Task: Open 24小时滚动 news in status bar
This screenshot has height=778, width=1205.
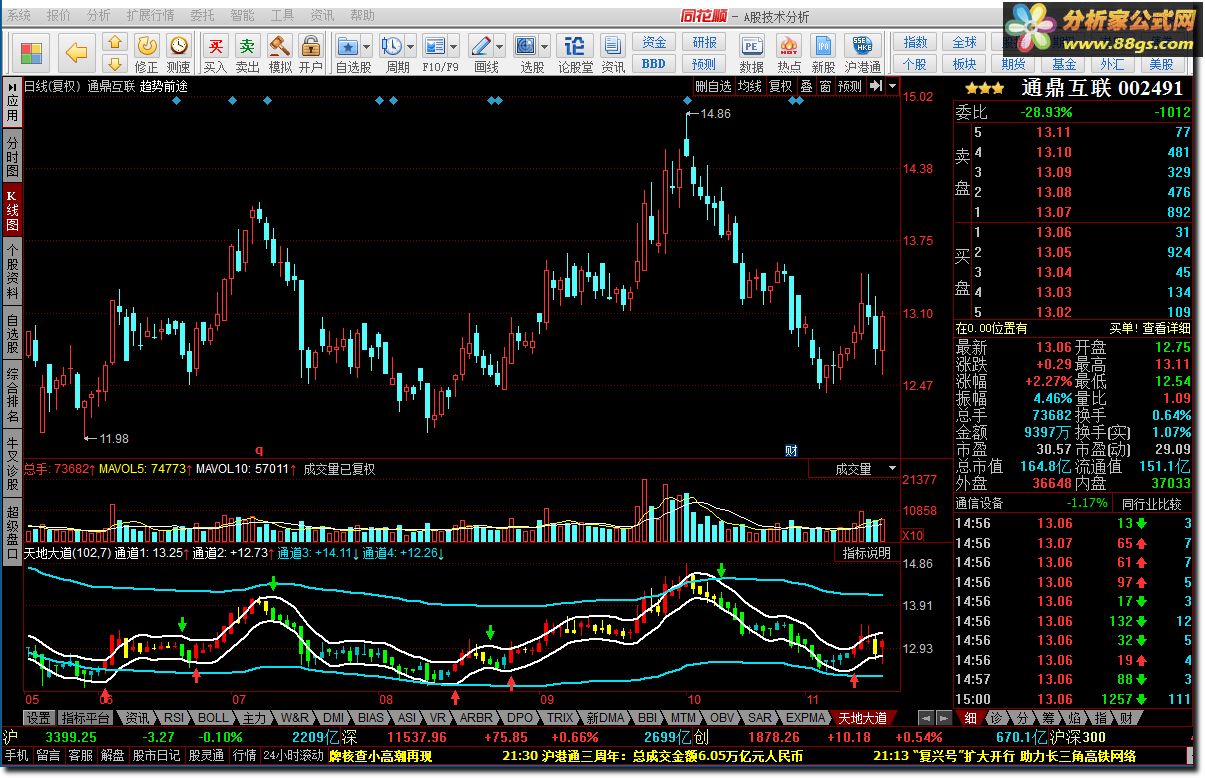Action: 293,756
